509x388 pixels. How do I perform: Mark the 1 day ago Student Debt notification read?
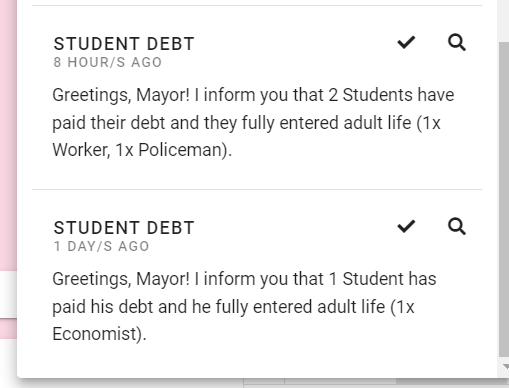click(406, 226)
